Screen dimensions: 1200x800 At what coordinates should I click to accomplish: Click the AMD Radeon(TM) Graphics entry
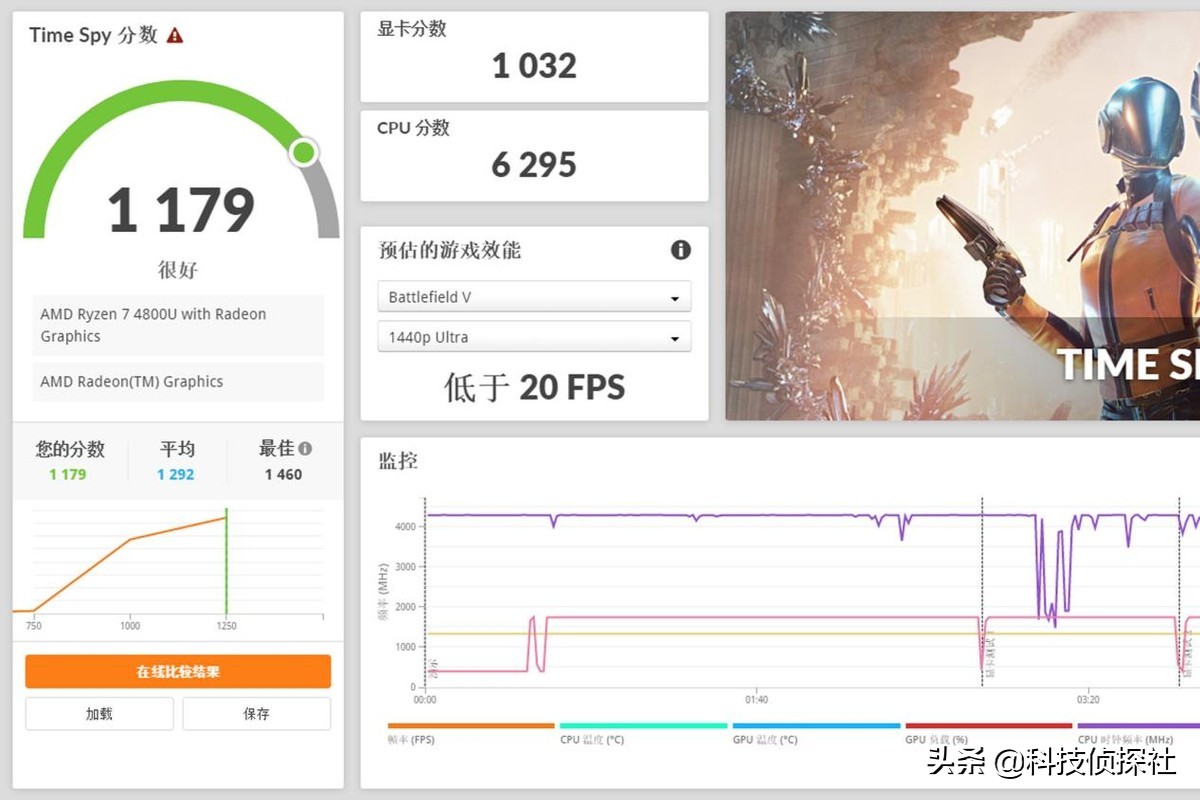(178, 381)
